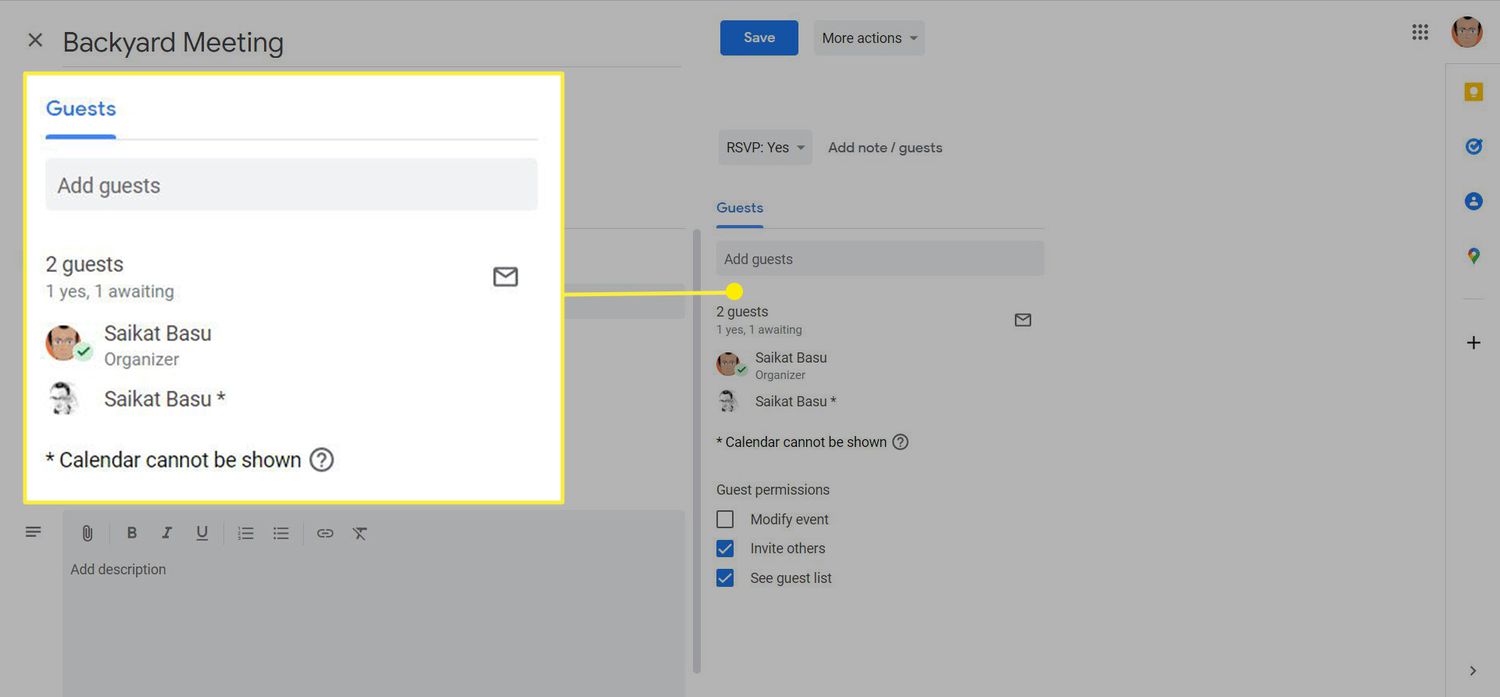Image resolution: width=1500 pixels, height=697 pixels.
Task: Select the small Guests tab under RSVP
Action: coord(740,208)
